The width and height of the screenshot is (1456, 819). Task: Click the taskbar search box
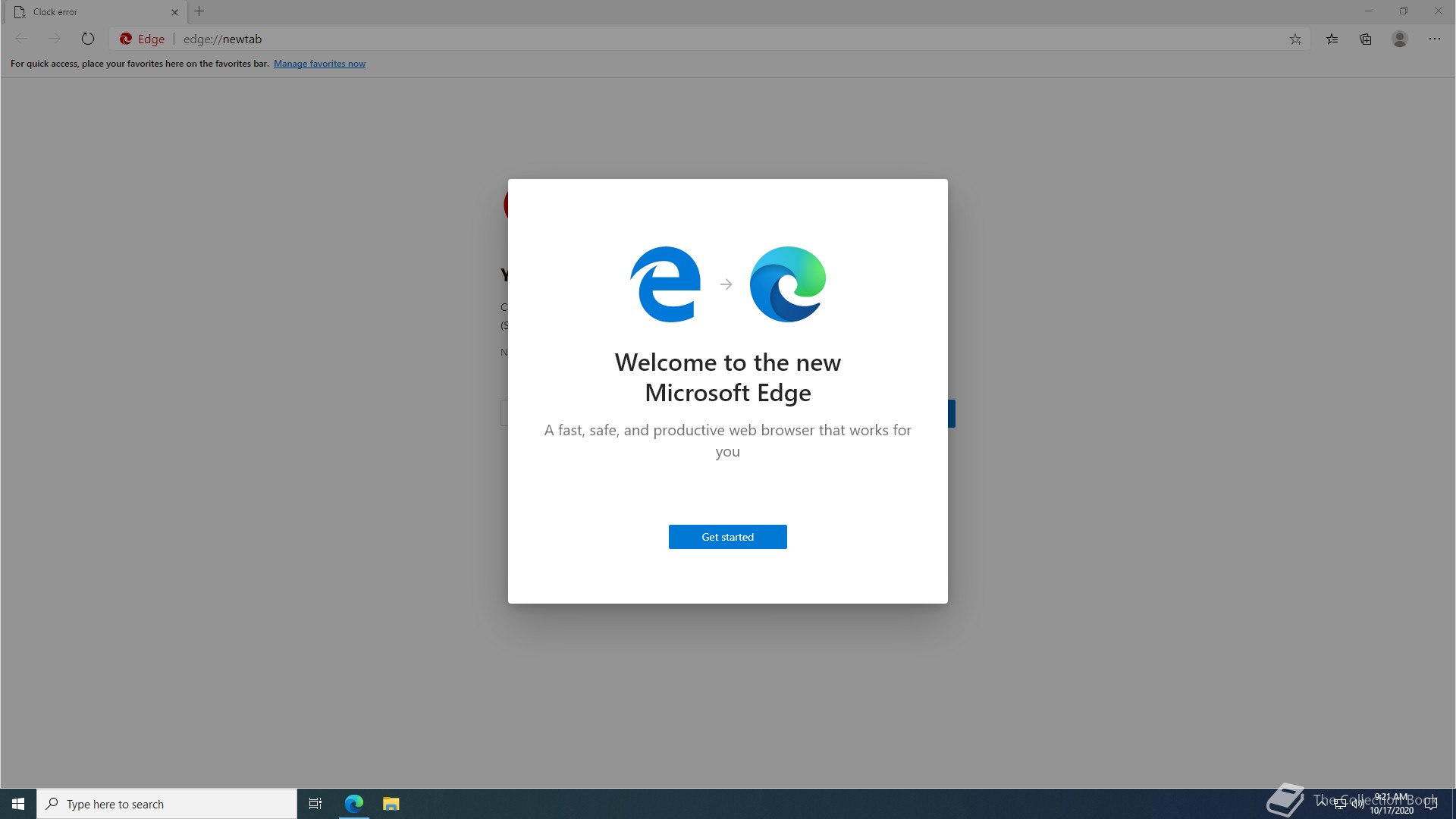(167, 804)
